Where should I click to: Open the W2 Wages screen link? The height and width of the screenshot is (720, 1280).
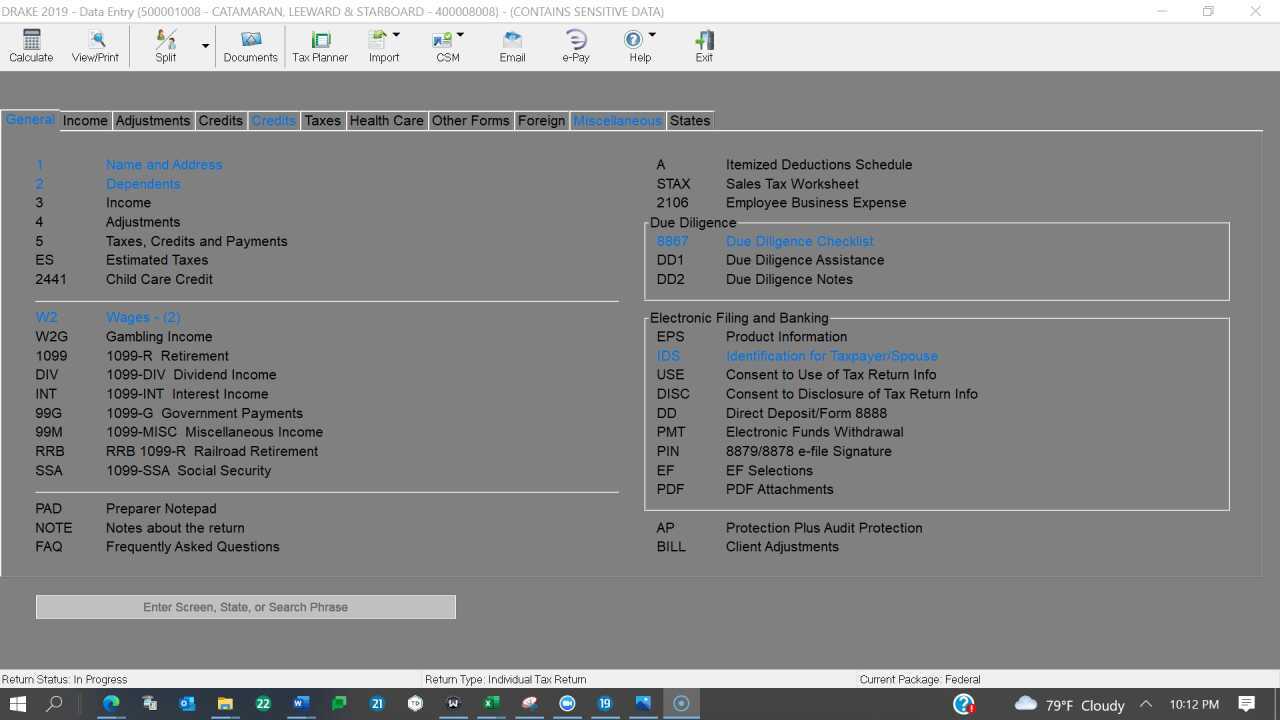coord(143,318)
